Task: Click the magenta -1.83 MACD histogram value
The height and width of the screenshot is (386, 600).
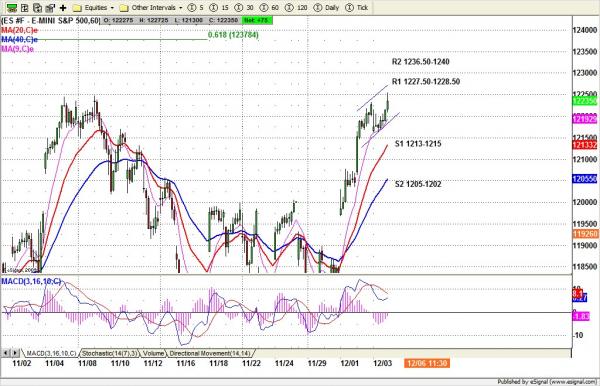Action: coord(580,316)
